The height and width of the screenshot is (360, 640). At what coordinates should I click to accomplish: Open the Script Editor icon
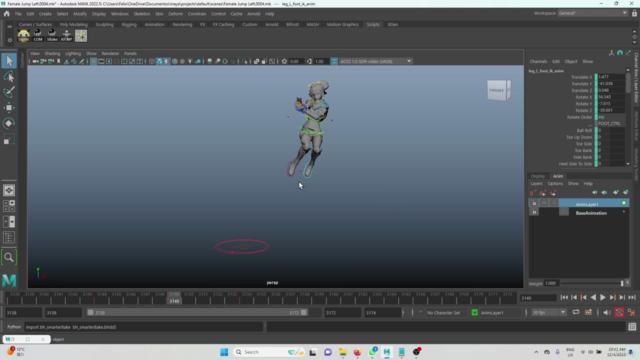632,327
